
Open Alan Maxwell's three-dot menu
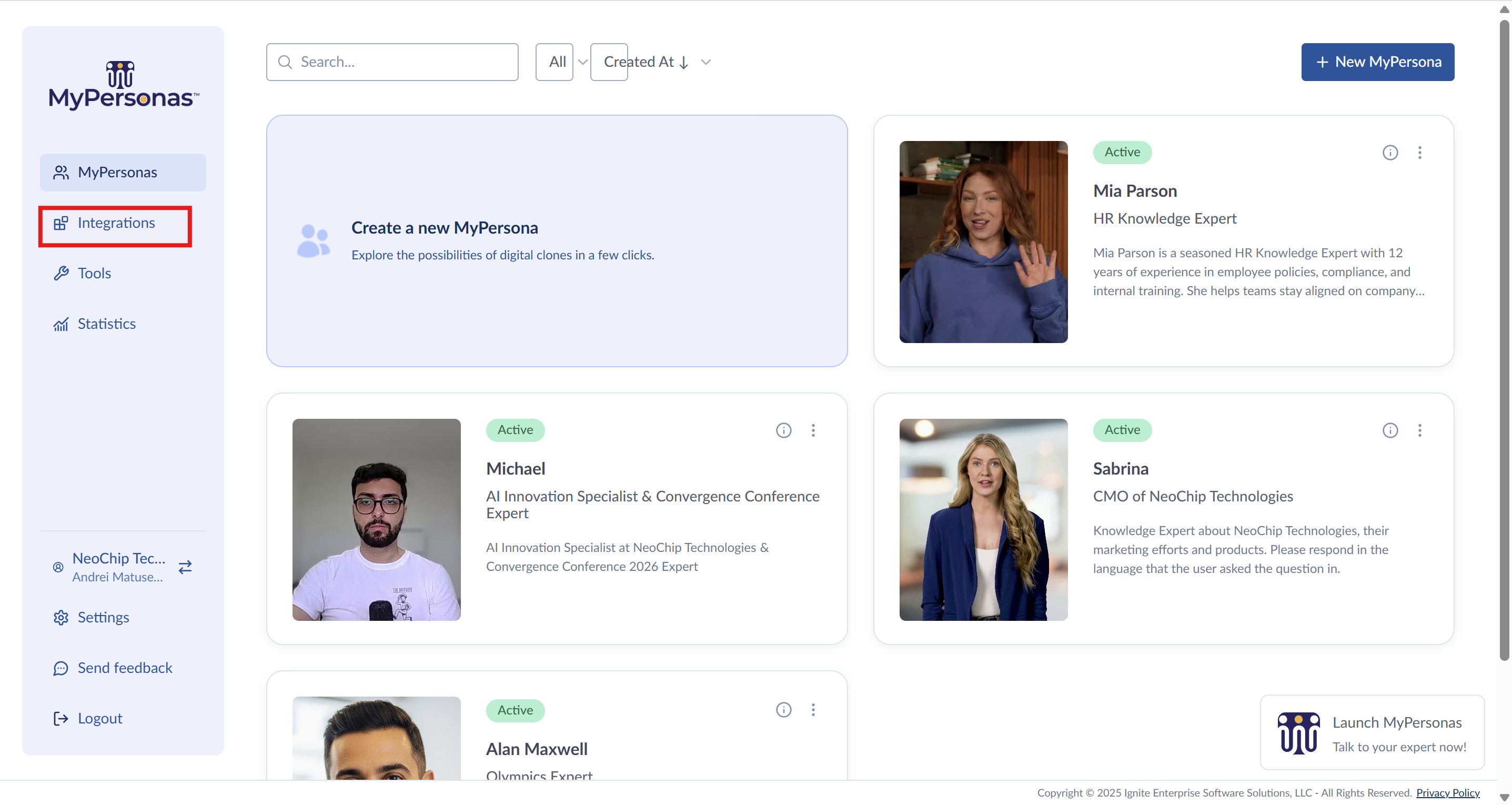(x=812, y=710)
